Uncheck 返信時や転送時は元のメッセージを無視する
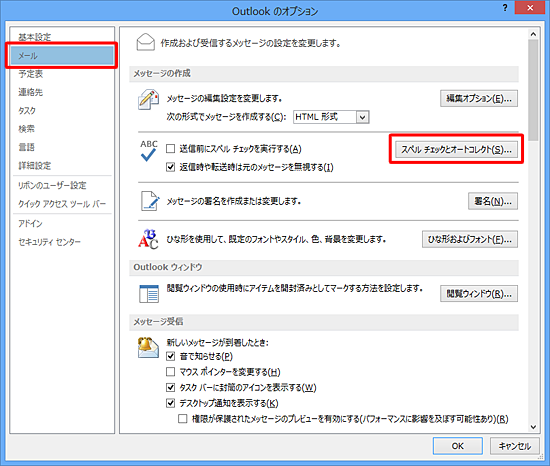 pyautogui.click(x=170, y=167)
